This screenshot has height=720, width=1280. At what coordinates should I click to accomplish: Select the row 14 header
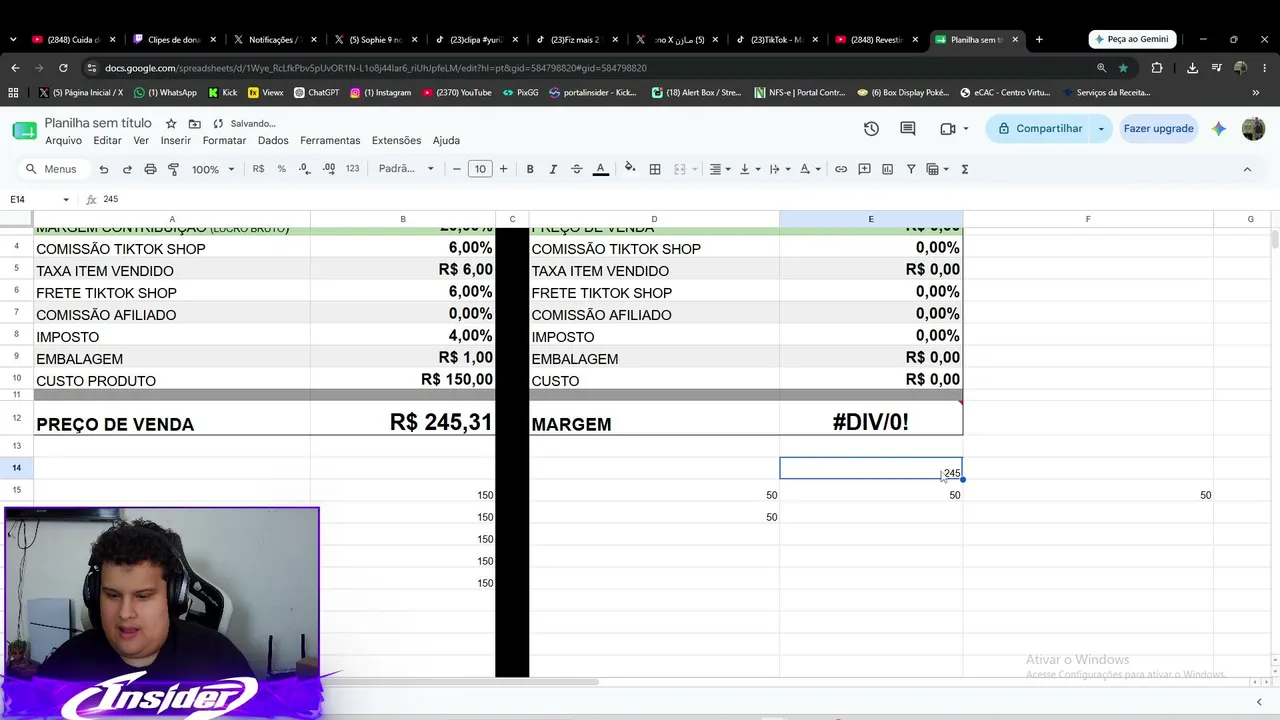[16, 468]
